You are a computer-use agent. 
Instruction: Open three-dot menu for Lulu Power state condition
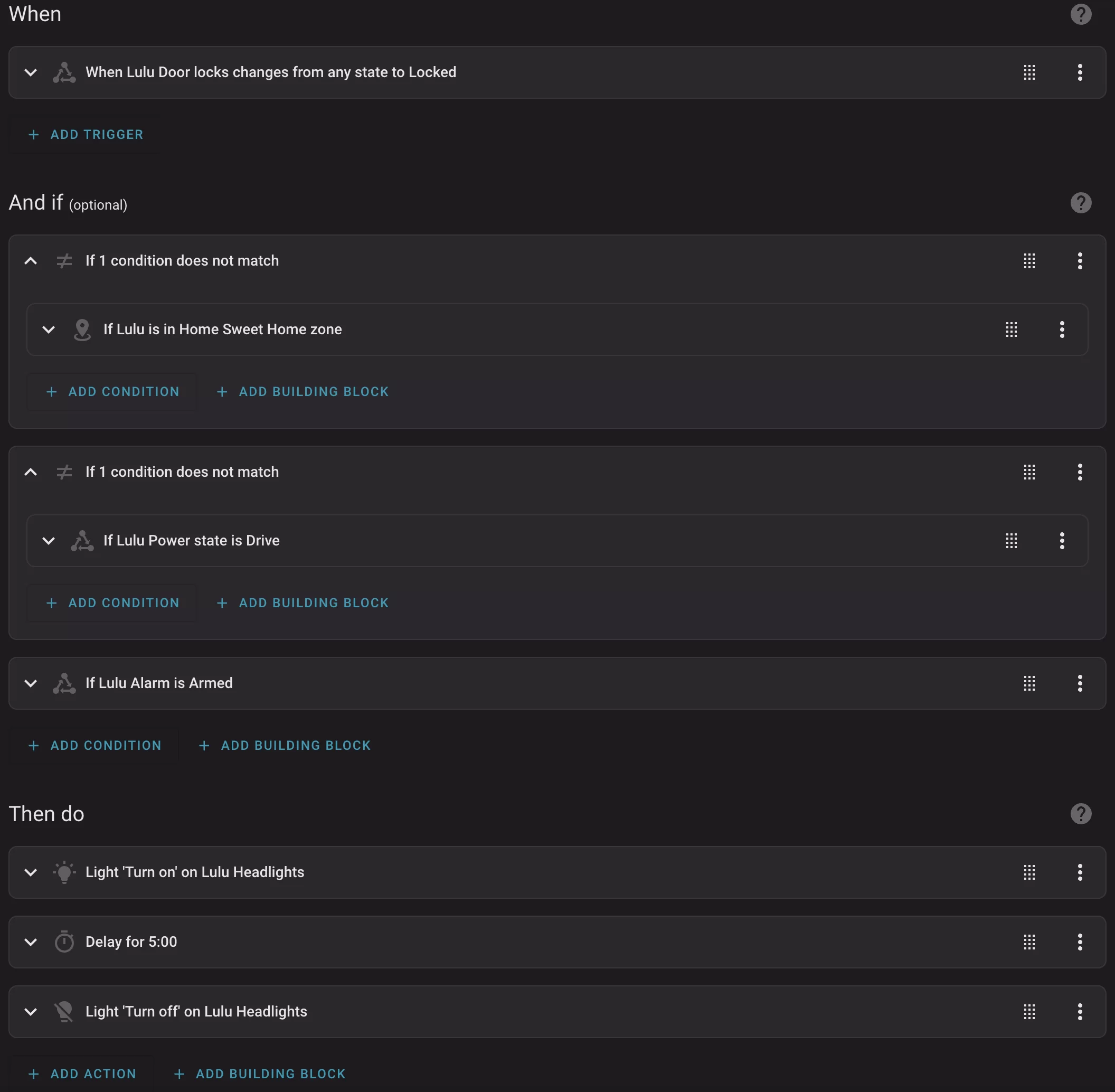coord(1062,540)
